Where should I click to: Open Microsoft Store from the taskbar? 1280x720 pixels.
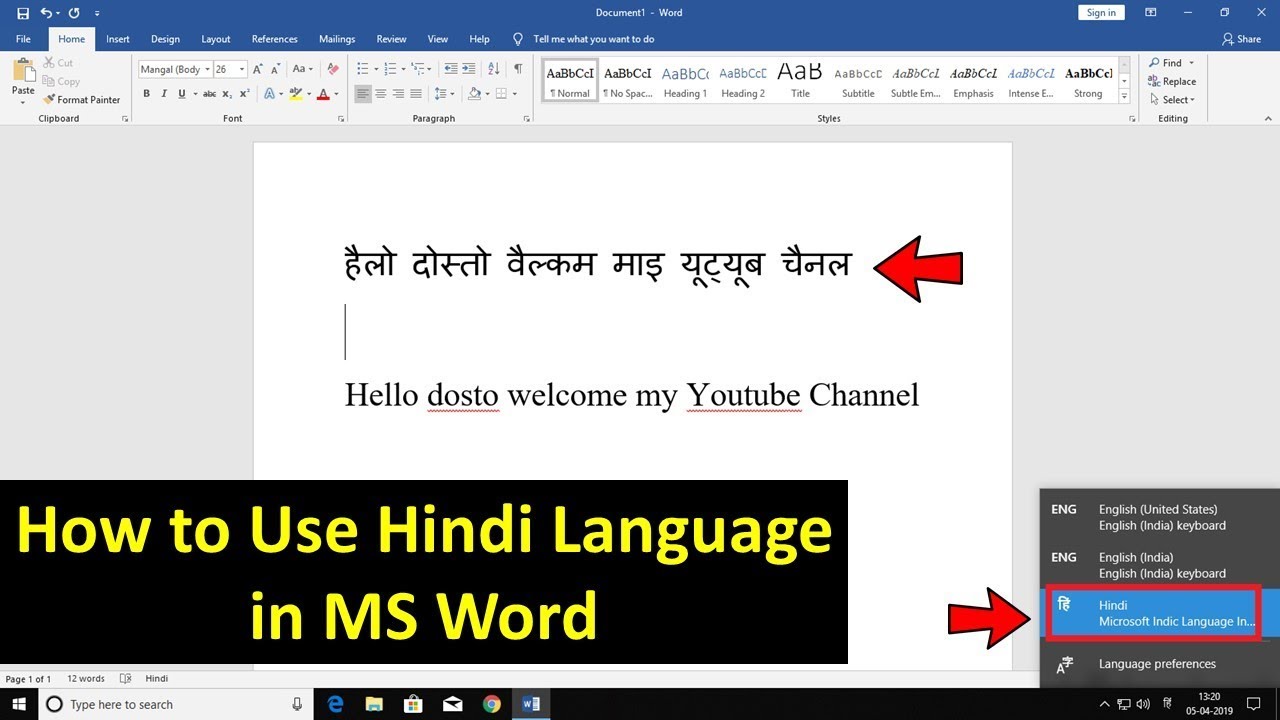(x=413, y=704)
